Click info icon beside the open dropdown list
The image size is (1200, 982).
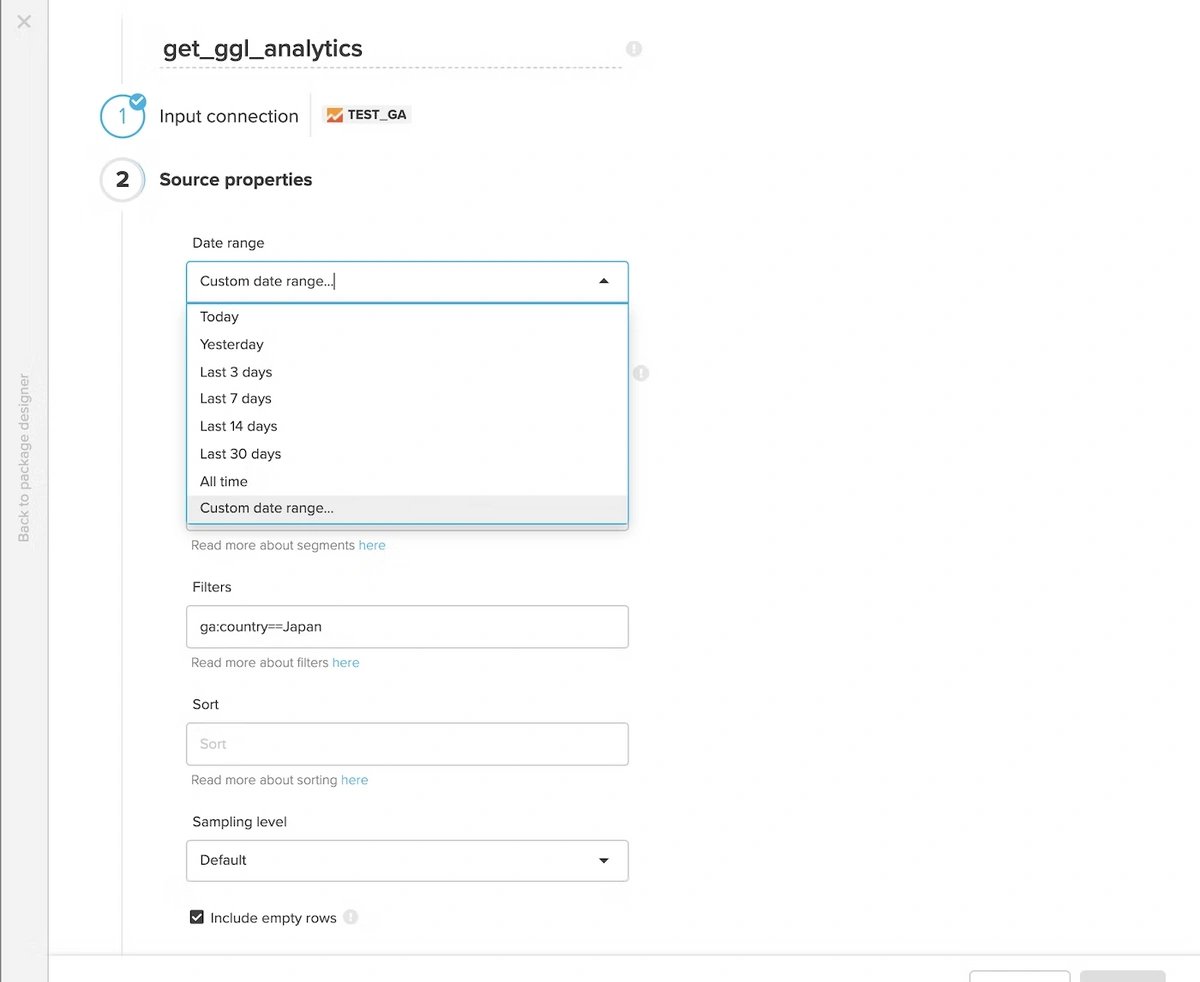[641, 373]
